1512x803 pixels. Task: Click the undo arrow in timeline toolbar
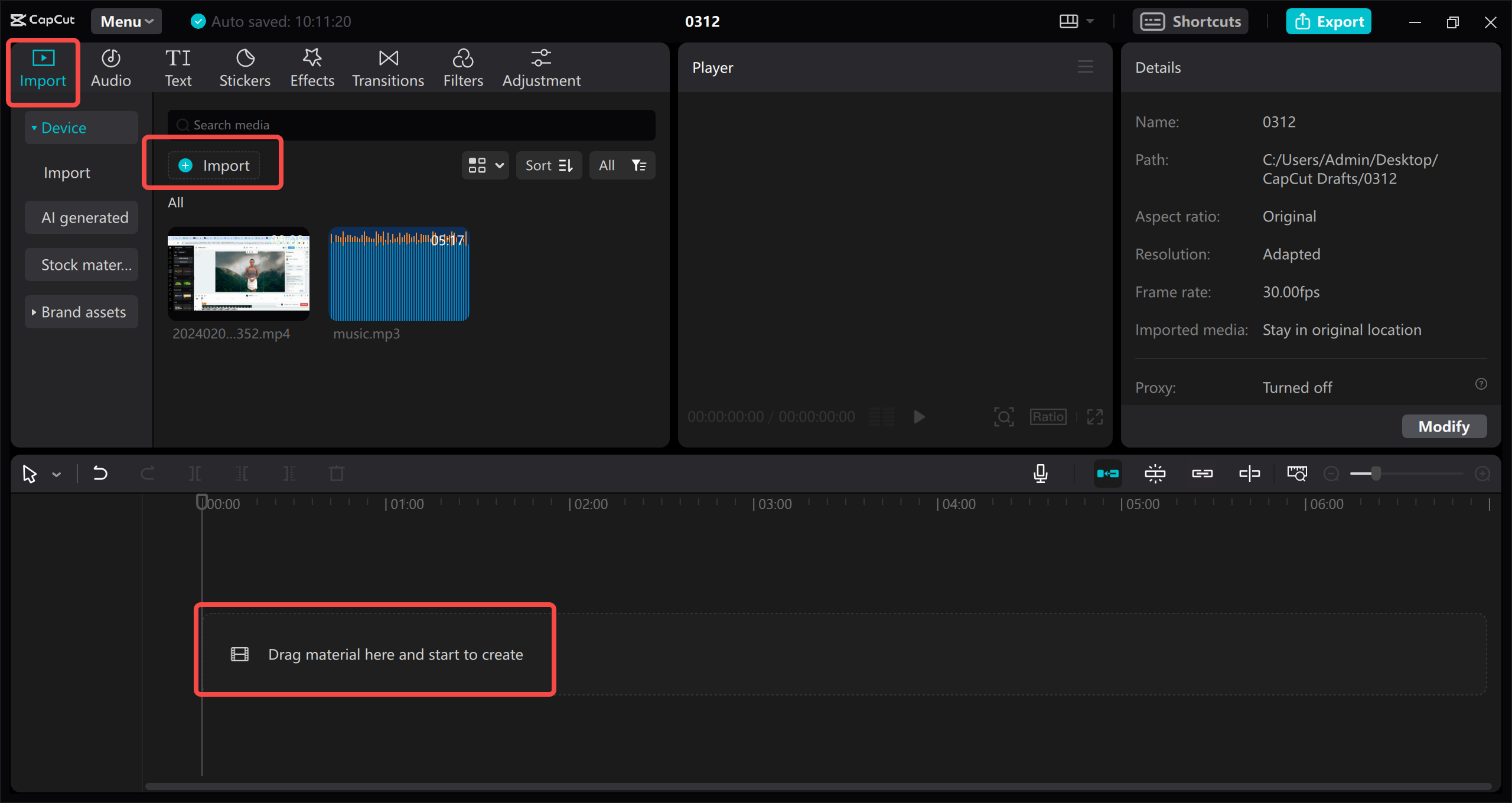pos(100,474)
